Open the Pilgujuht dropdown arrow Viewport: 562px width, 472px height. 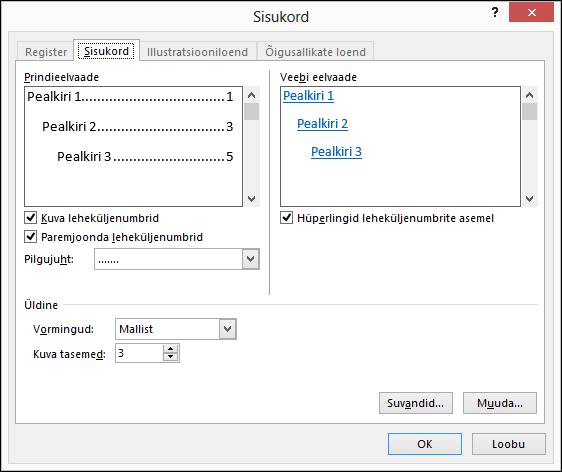coord(251,259)
